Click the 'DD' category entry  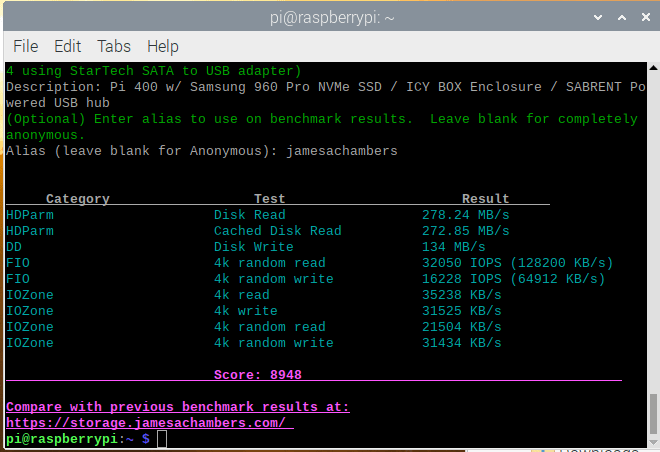(14, 247)
